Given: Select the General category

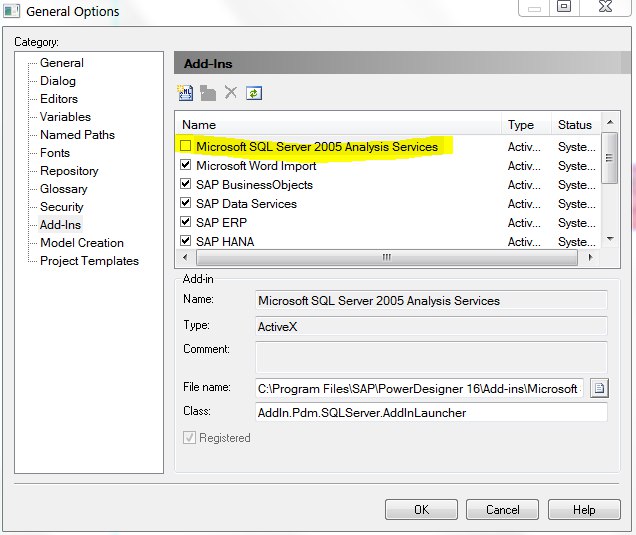Looking at the screenshot, I should tap(62, 63).
